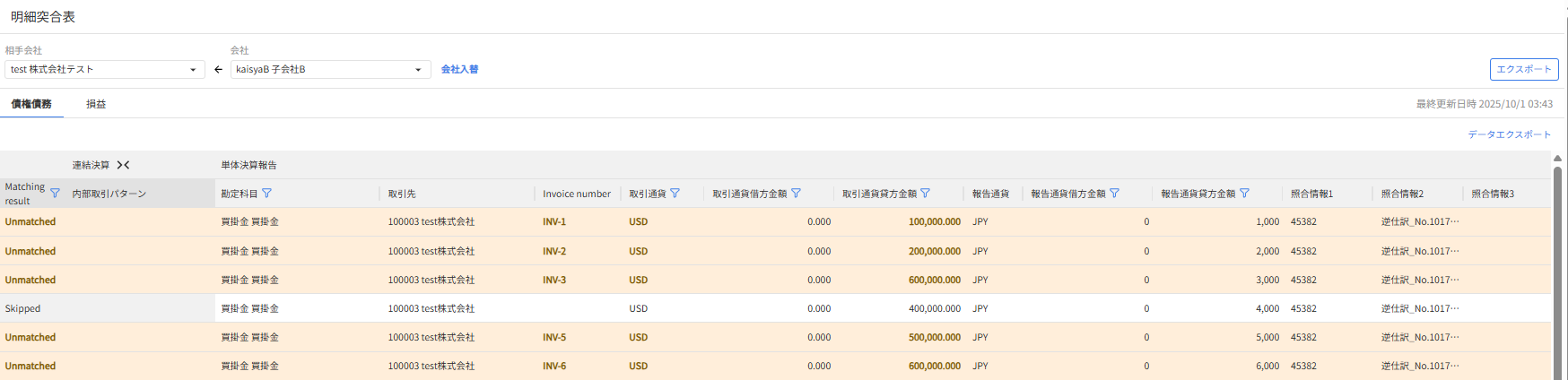Select the 債権債務 tab

pyautogui.click(x=31, y=104)
